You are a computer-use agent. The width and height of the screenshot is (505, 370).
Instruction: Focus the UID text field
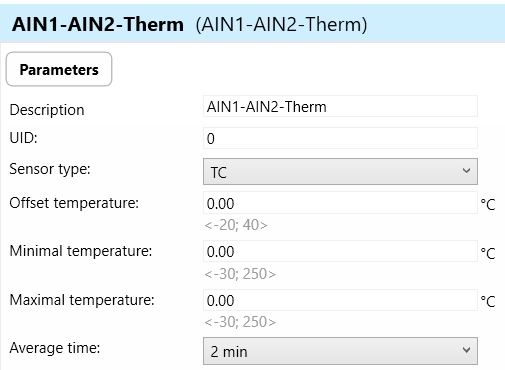[340, 138]
